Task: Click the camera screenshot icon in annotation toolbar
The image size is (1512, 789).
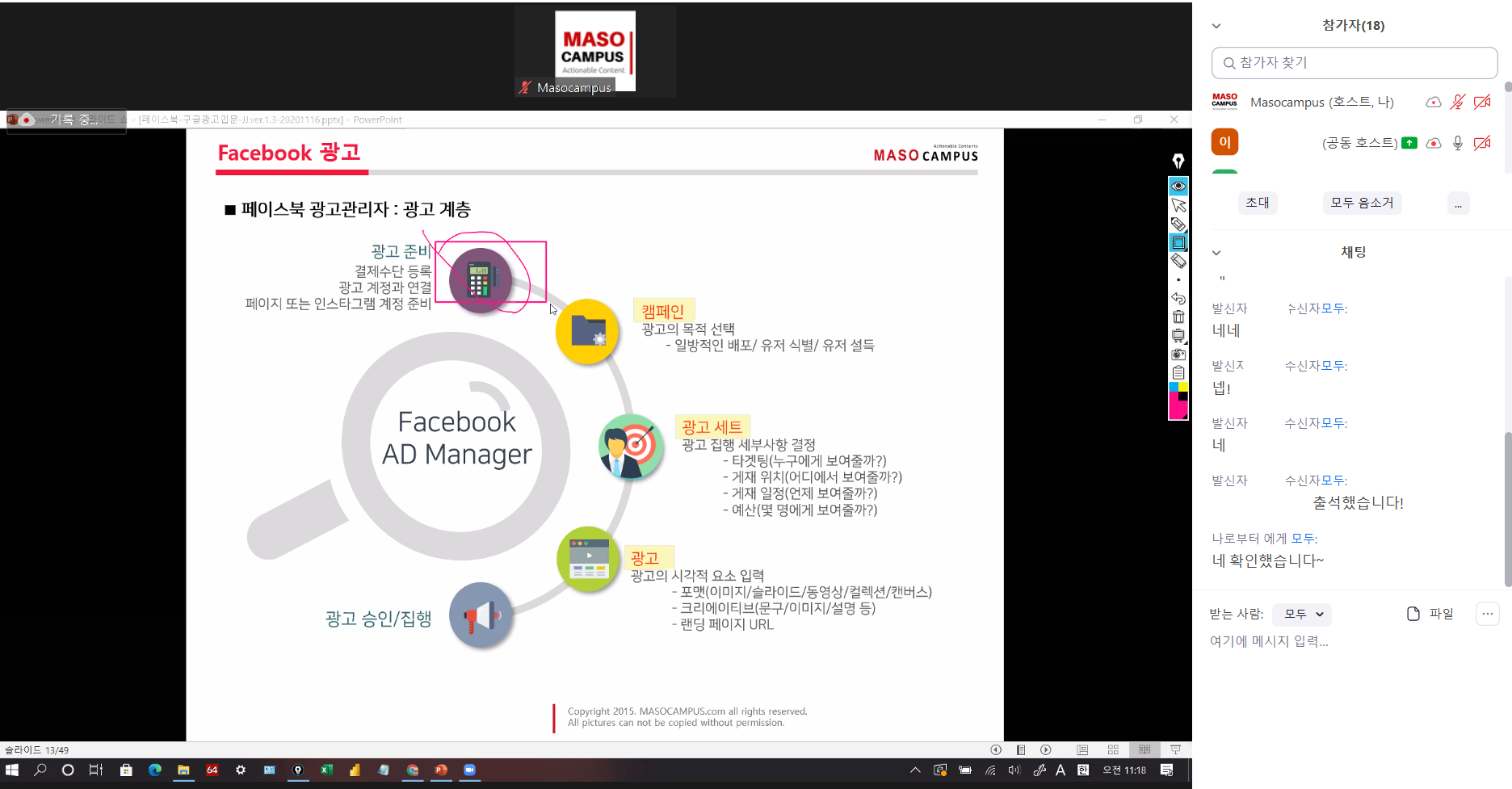Action: point(1178,355)
